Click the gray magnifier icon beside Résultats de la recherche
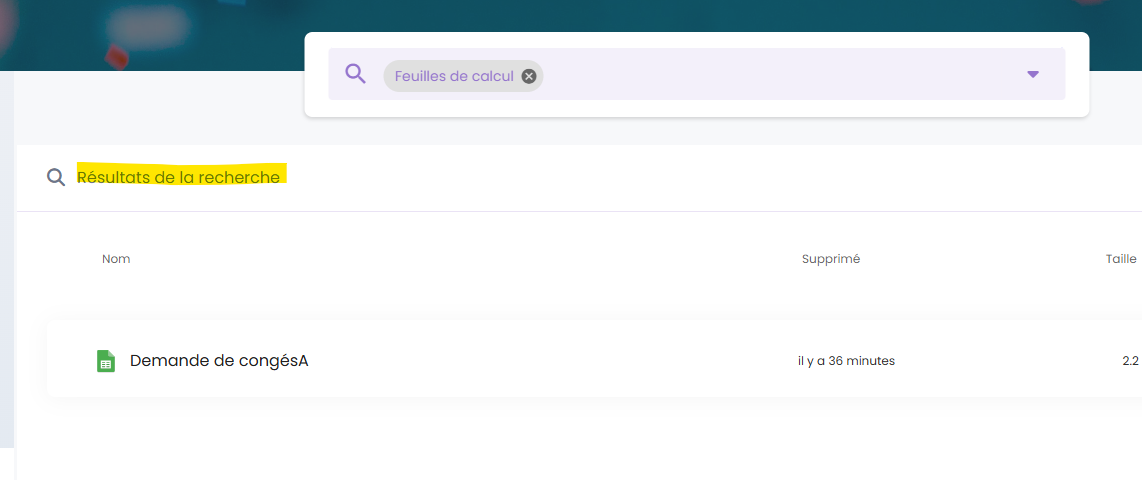 click(56, 177)
